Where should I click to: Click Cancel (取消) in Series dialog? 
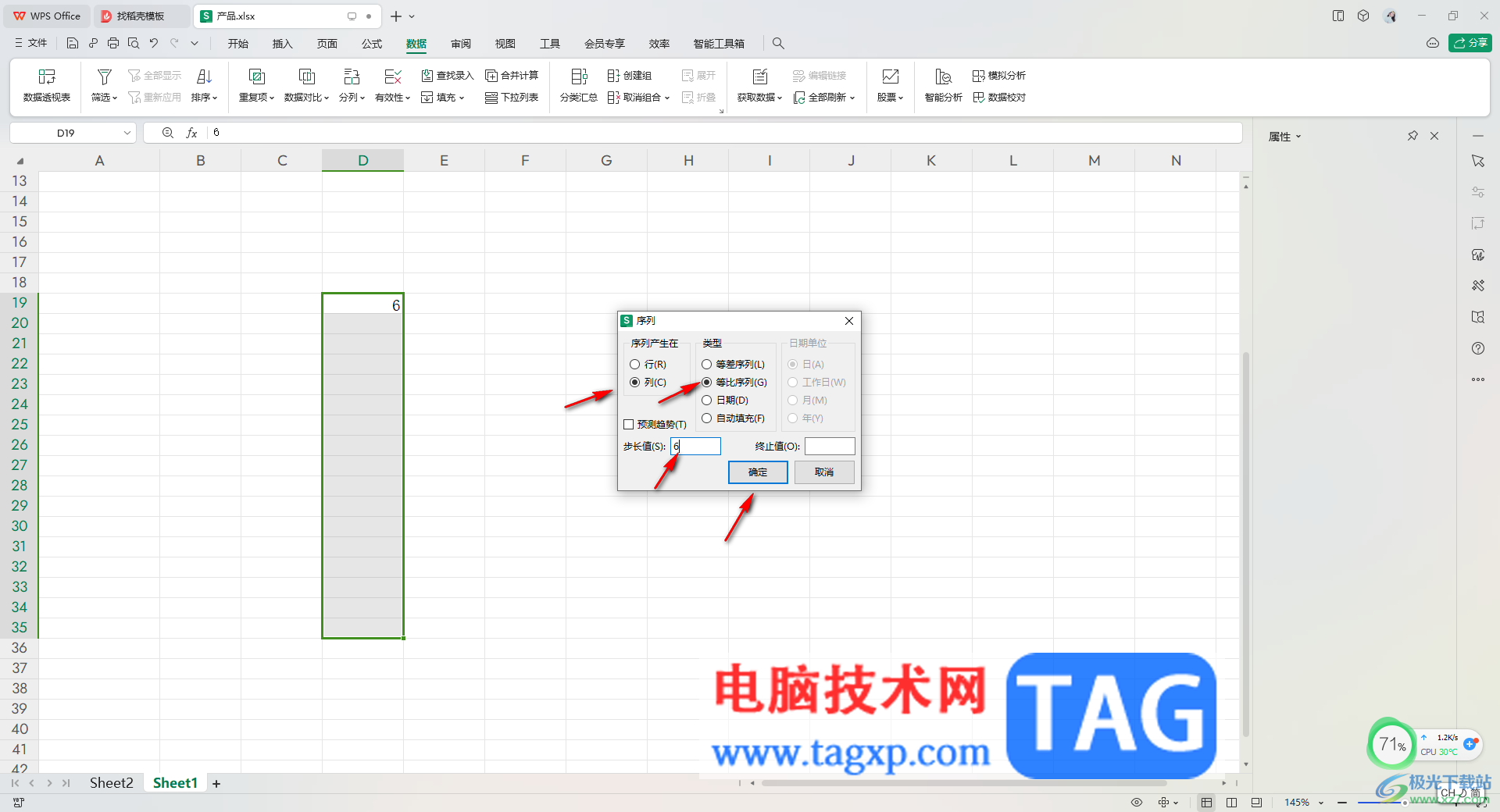(x=824, y=472)
